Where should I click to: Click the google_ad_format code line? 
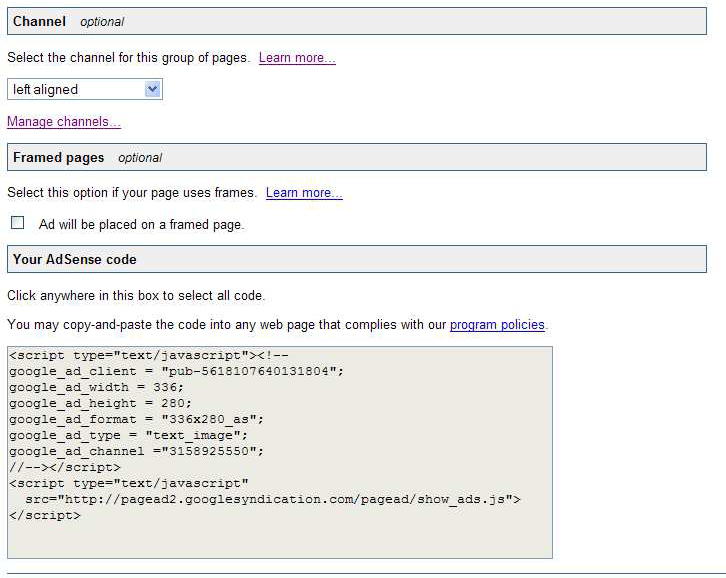(x=136, y=419)
